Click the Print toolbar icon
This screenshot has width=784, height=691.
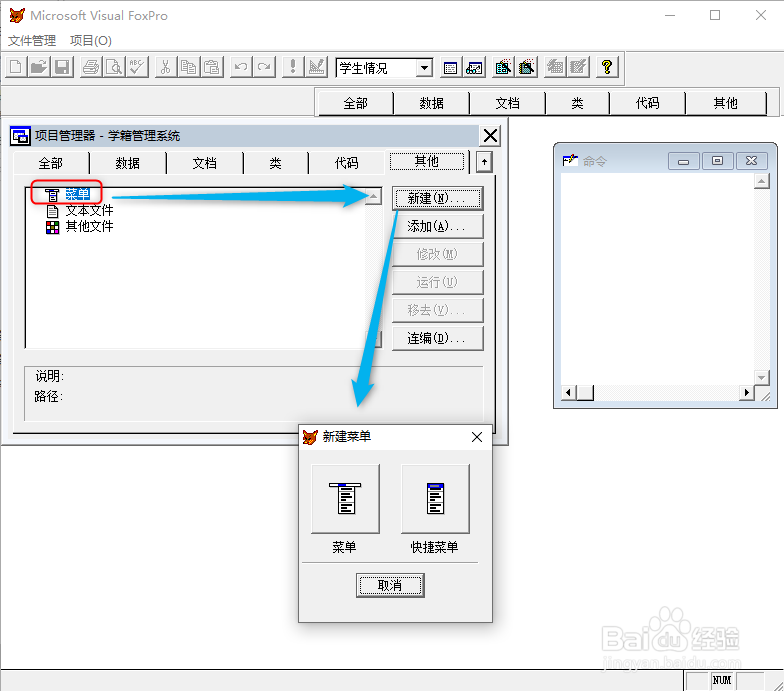[91, 67]
